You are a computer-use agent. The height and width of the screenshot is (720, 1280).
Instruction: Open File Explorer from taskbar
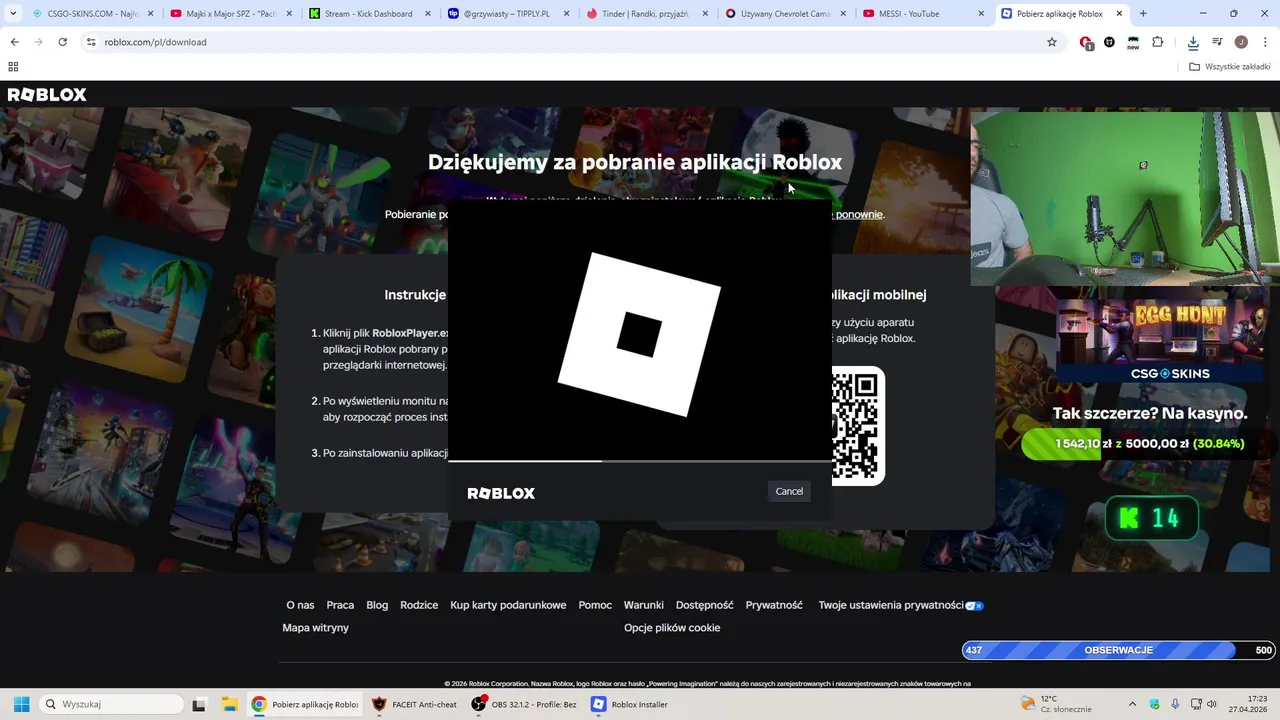coord(229,704)
